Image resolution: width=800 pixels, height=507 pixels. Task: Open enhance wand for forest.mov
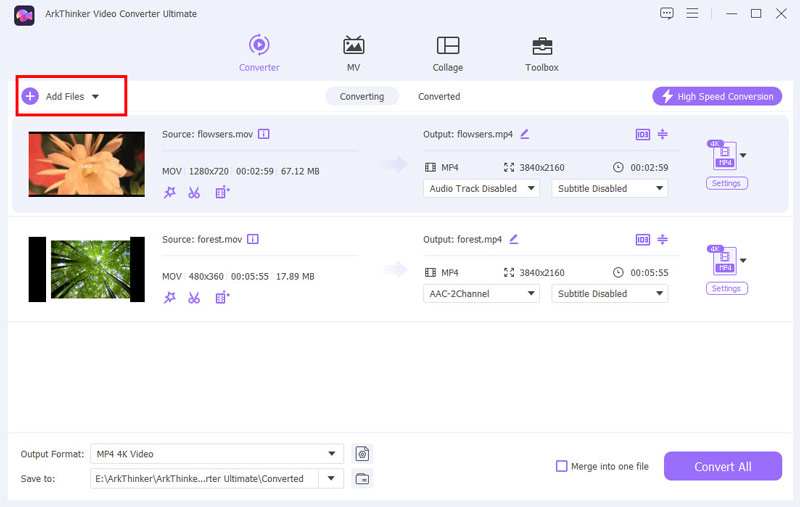pyautogui.click(x=169, y=297)
